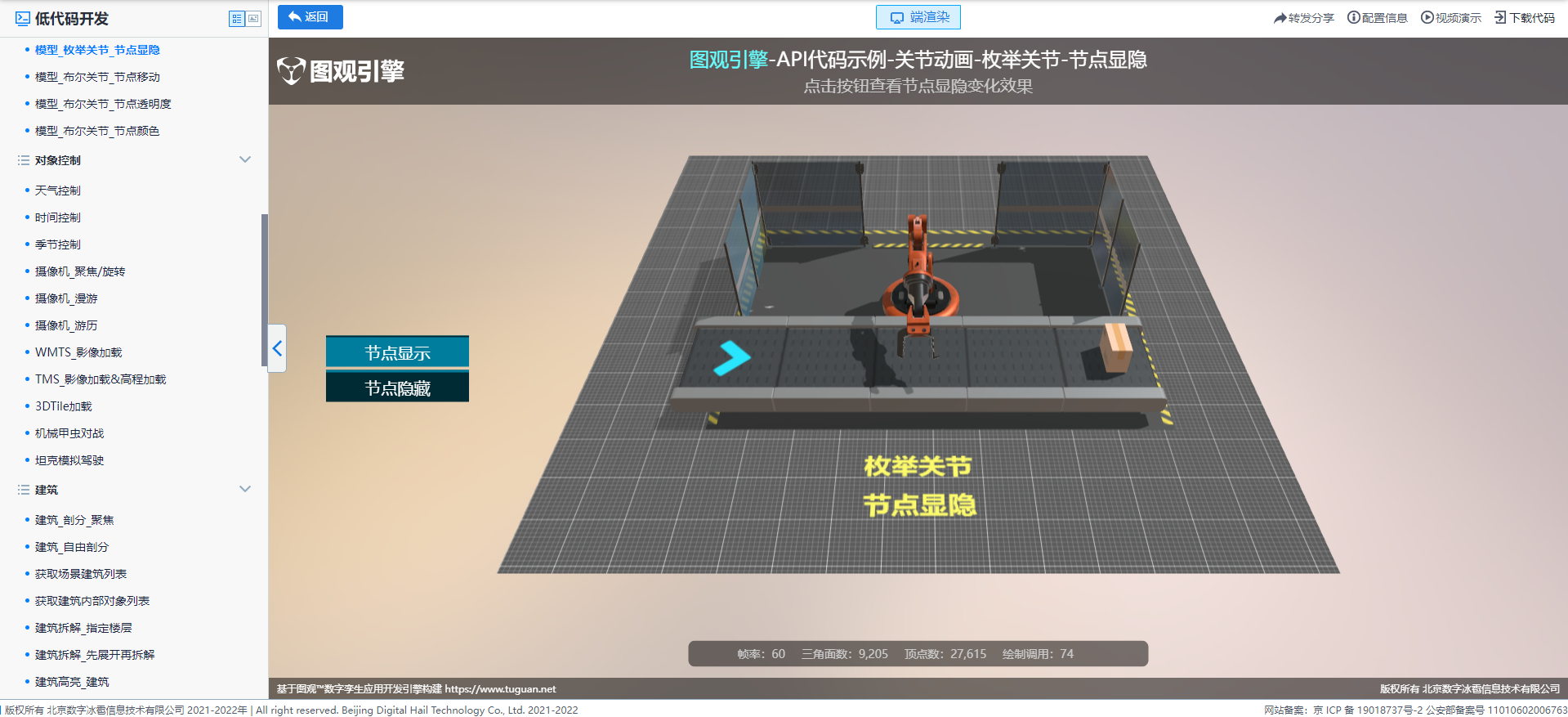1568x717 pixels.
Task: Open 建筑拆解_指定楼层 example
Action: click(x=83, y=628)
